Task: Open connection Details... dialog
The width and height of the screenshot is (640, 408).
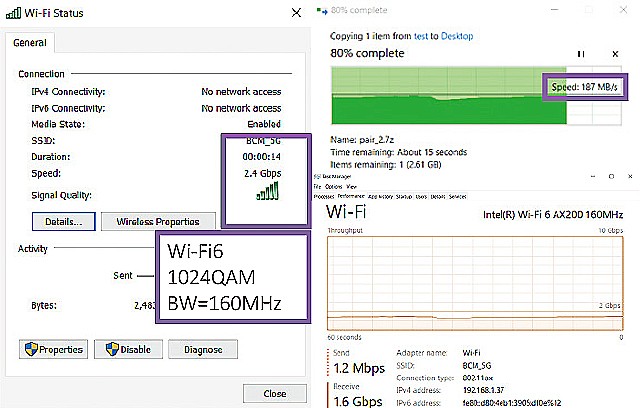Action: [x=63, y=221]
